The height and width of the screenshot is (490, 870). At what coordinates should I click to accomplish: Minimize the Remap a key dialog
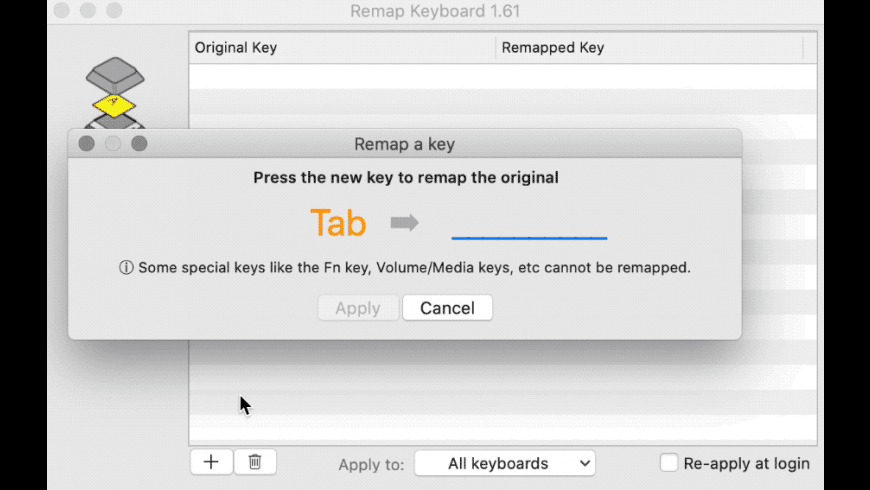point(113,144)
